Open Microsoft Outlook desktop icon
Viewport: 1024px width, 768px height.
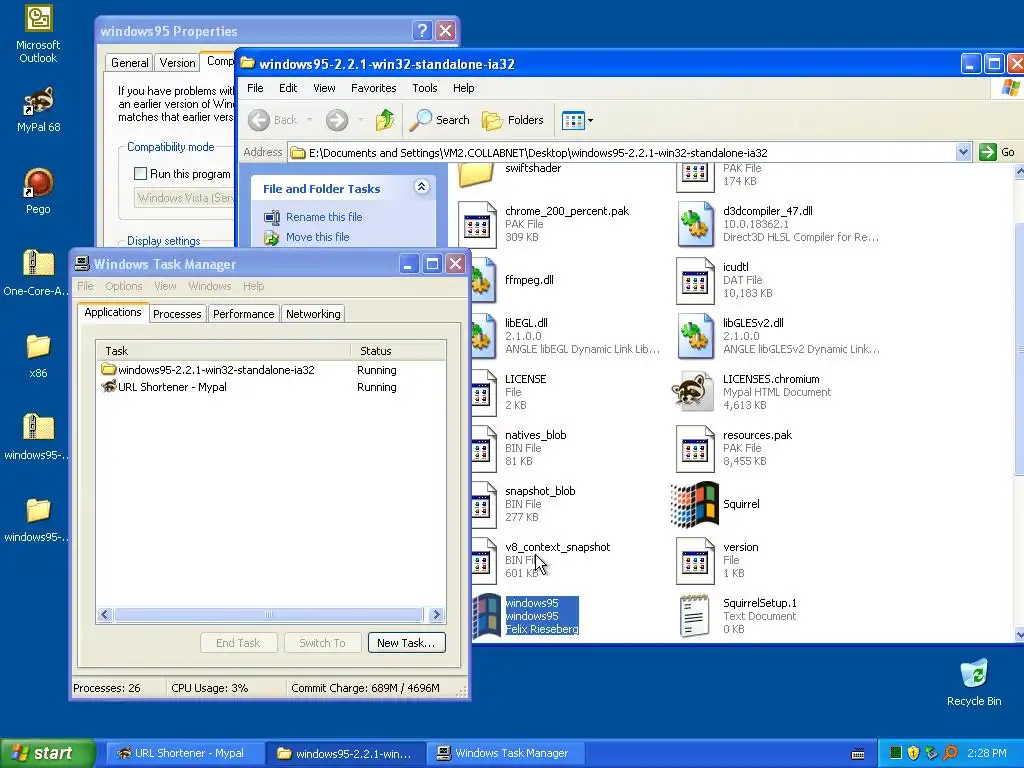coord(38,34)
